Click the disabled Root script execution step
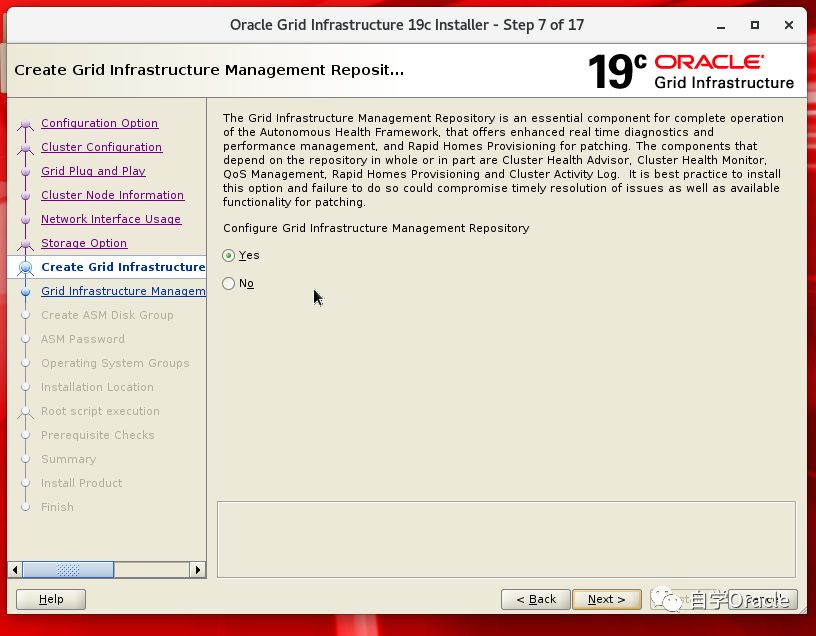816x636 pixels. 100,411
